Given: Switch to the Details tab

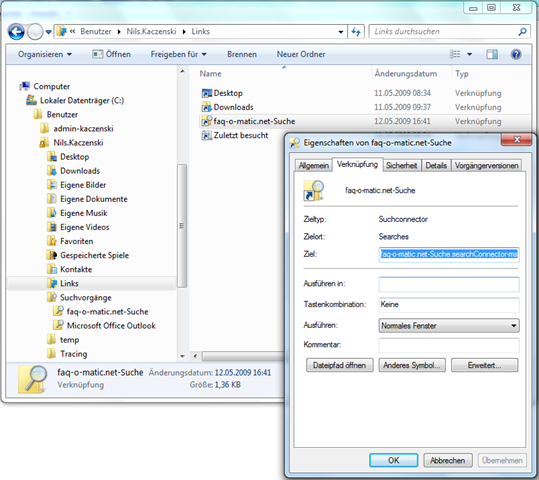Looking at the screenshot, I should [436, 166].
